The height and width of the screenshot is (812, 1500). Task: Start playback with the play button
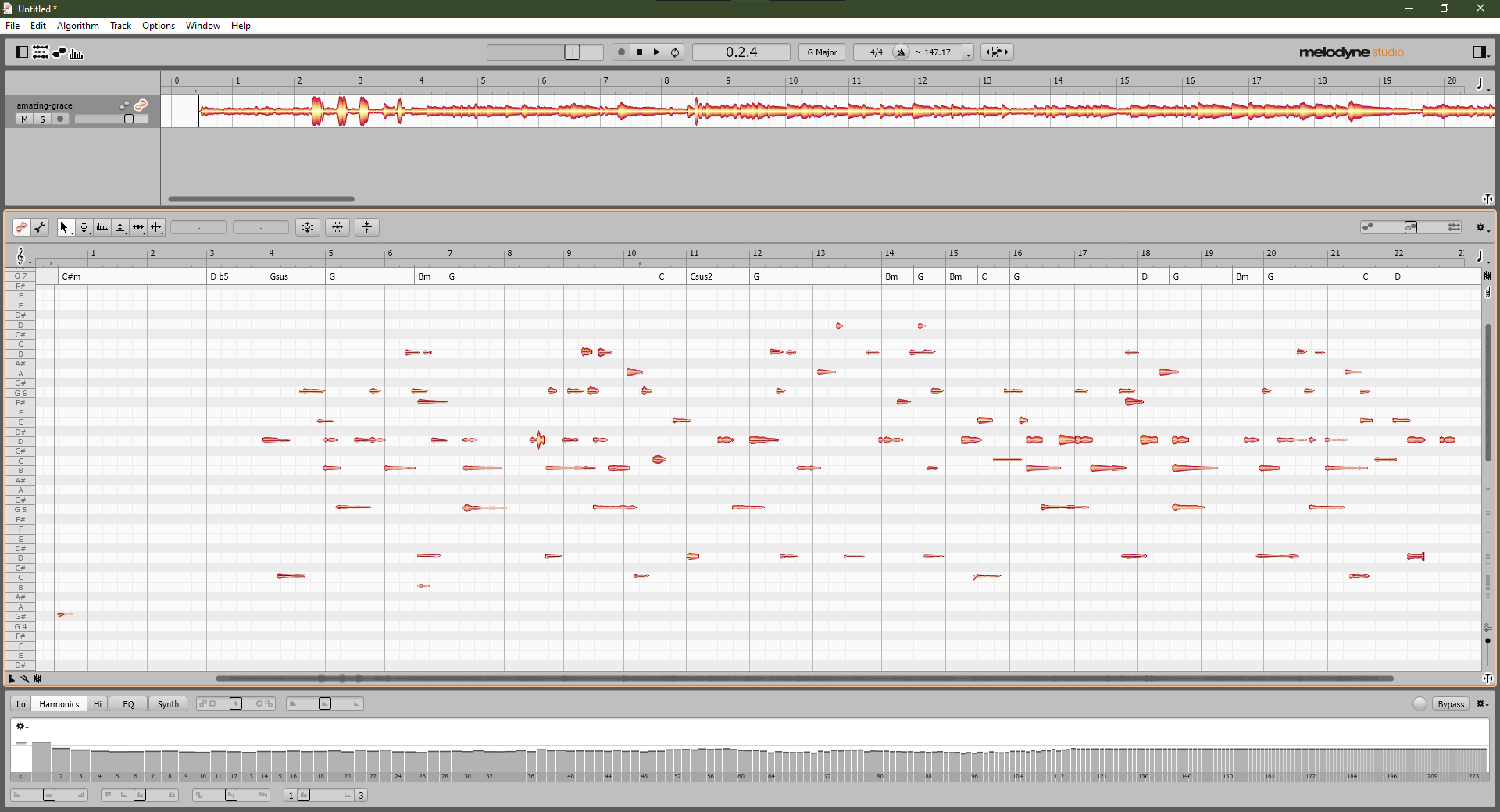click(x=657, y=52)
